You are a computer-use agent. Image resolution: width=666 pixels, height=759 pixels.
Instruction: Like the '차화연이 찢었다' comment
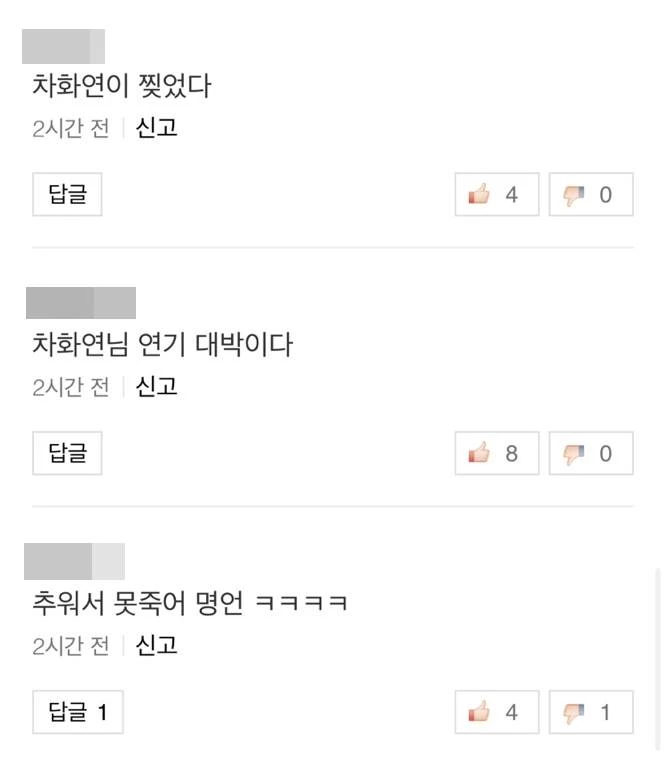pyautogui.click(x=496, y=195)
